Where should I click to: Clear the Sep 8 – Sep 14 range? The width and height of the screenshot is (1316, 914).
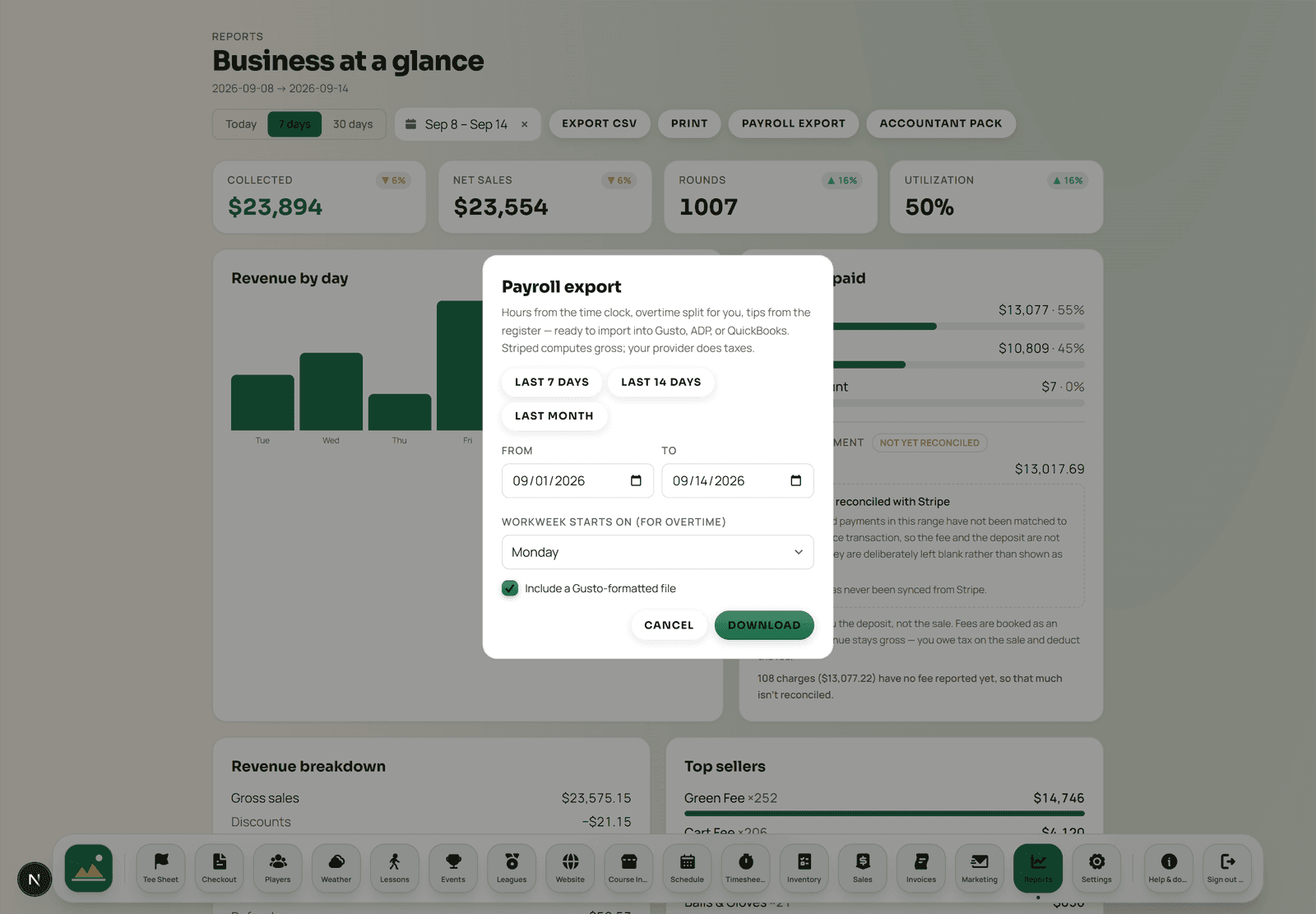525,124
